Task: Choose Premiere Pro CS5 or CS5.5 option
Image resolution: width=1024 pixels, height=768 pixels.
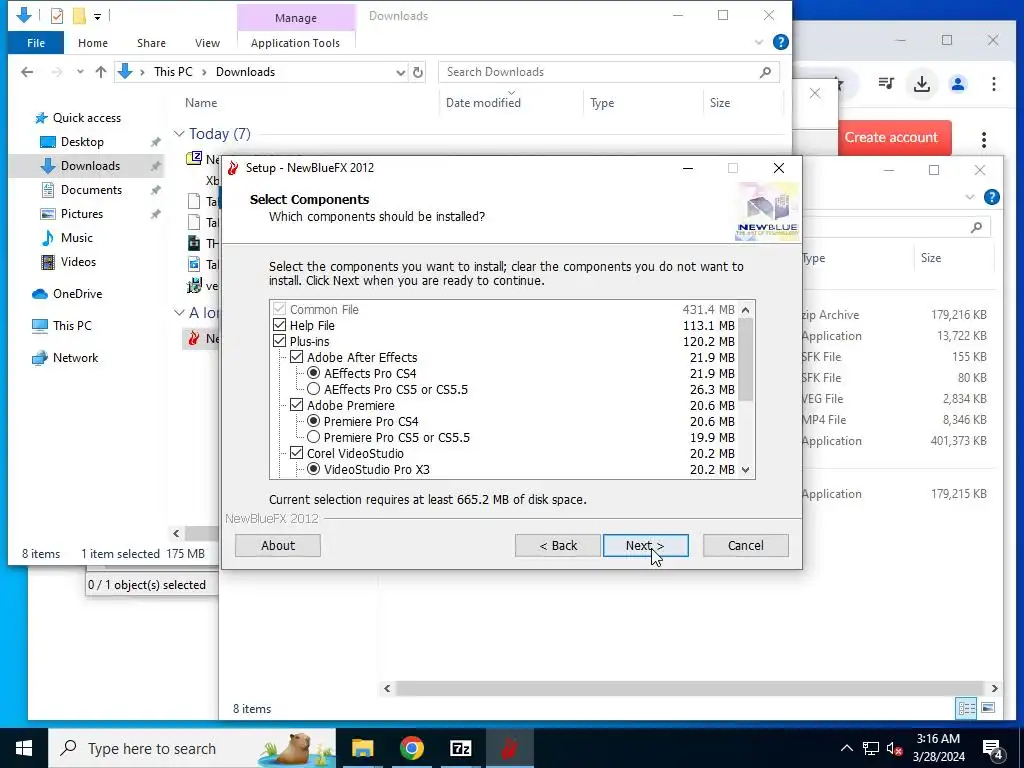Action: pos(313,437)
